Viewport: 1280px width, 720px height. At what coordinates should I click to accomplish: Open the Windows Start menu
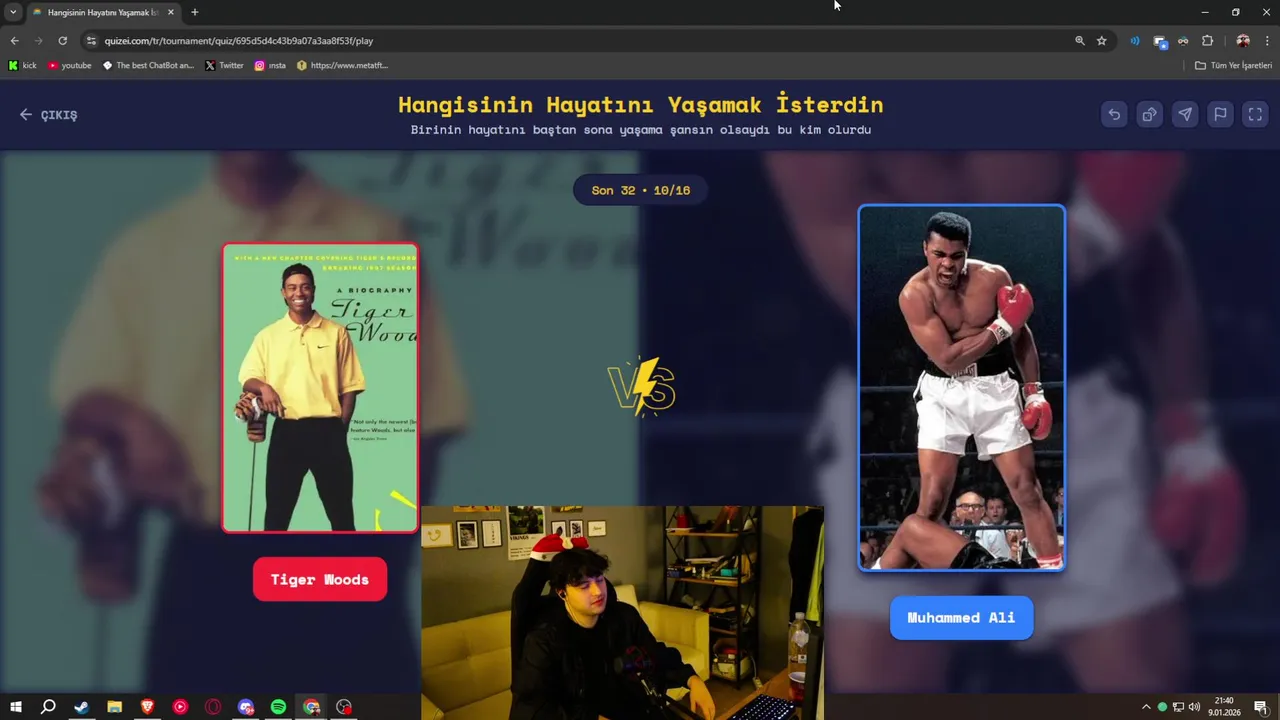click(15, 707)
